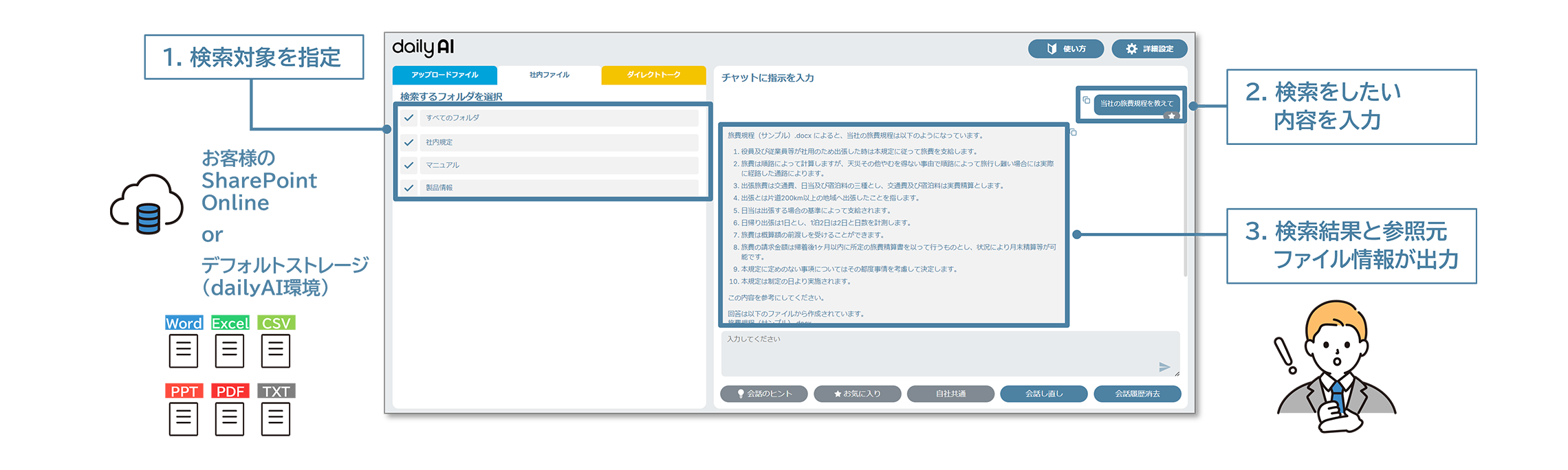
Task: Toggle the マニュアル checkbox
Action: coord(409,165)
